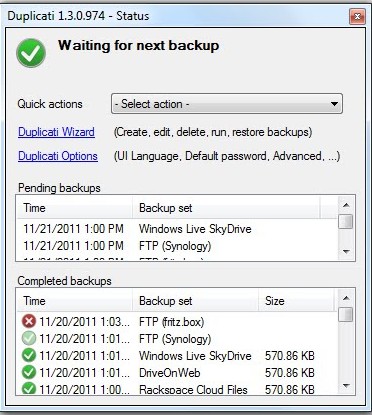Image resolution: width=372 pixels, height=415 pixels.
Task: Click Backup set column header in Pending backups
Action: coord(226,208)
